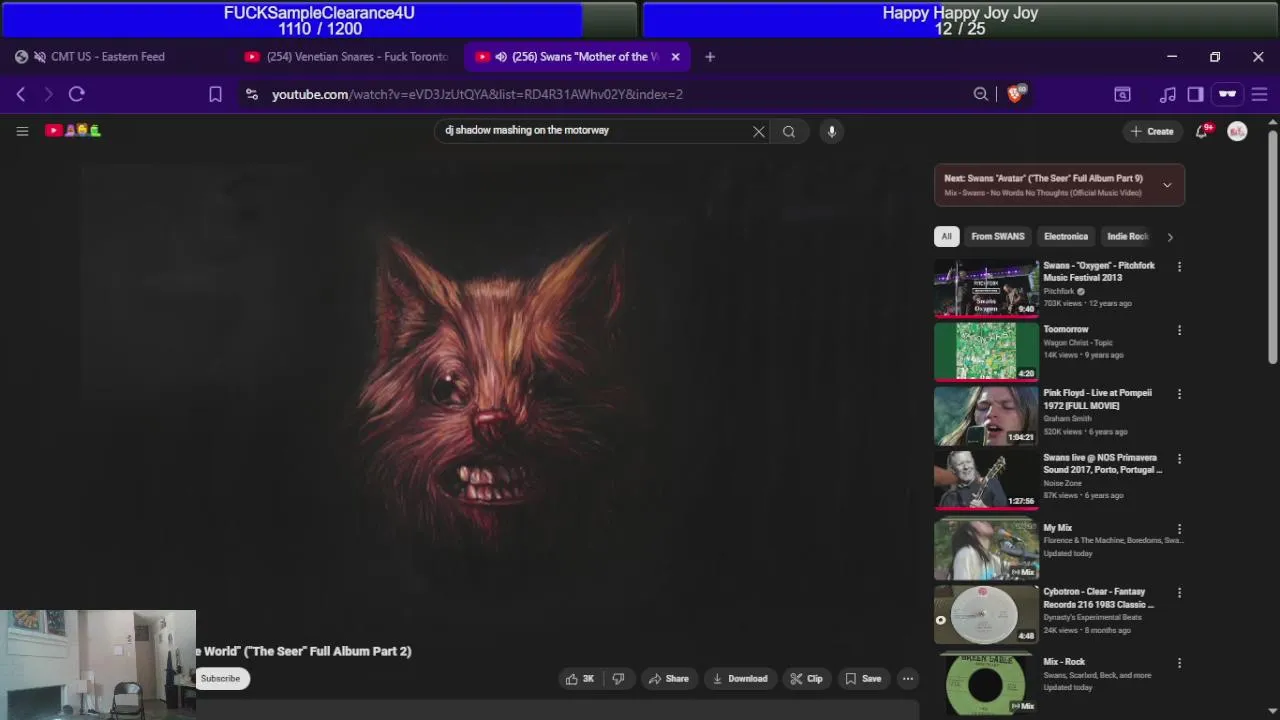Image resolution: width=1280 pixels, height=720 pixels.
Task: Open a new browser tab
Action: coord(710,57)
